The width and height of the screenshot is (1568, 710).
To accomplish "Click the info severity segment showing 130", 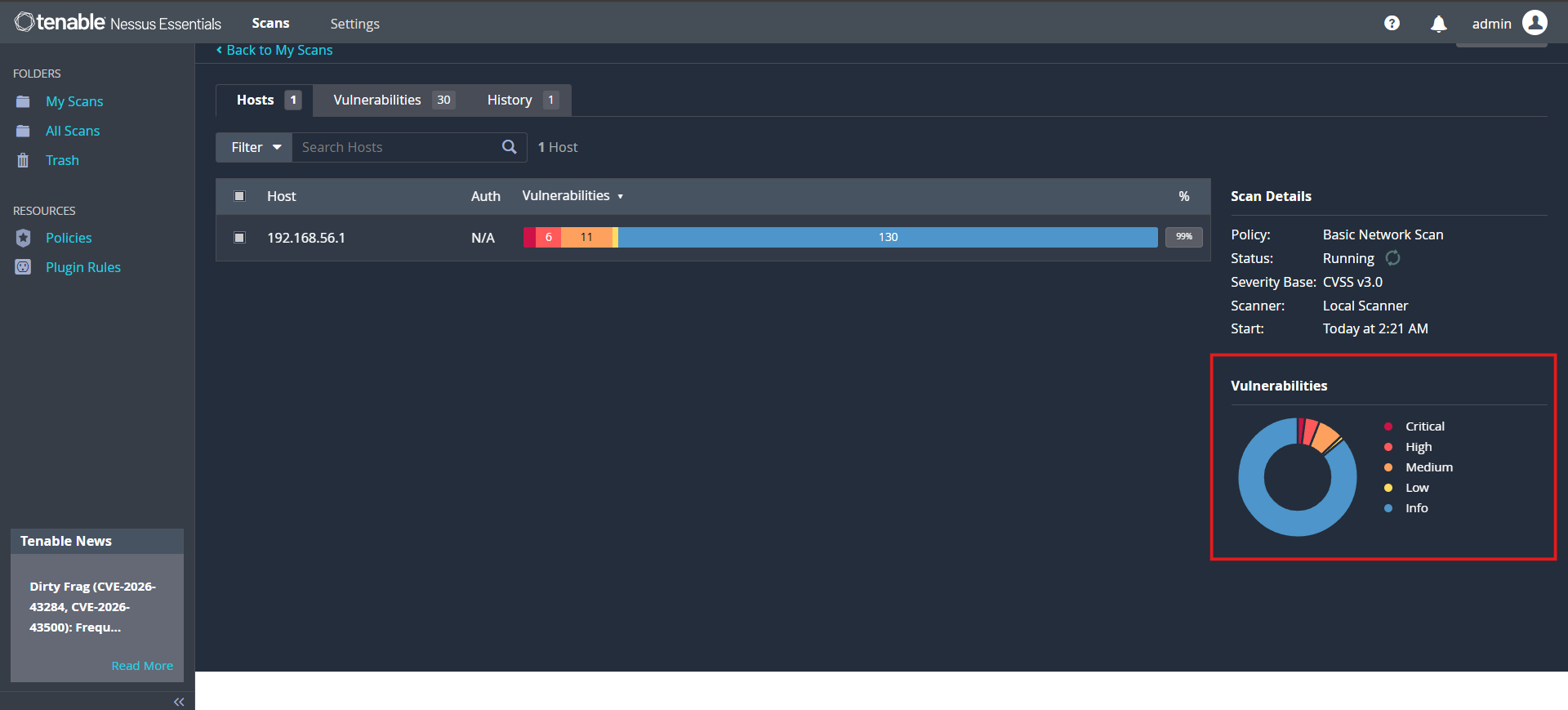I will coord(888,237).
